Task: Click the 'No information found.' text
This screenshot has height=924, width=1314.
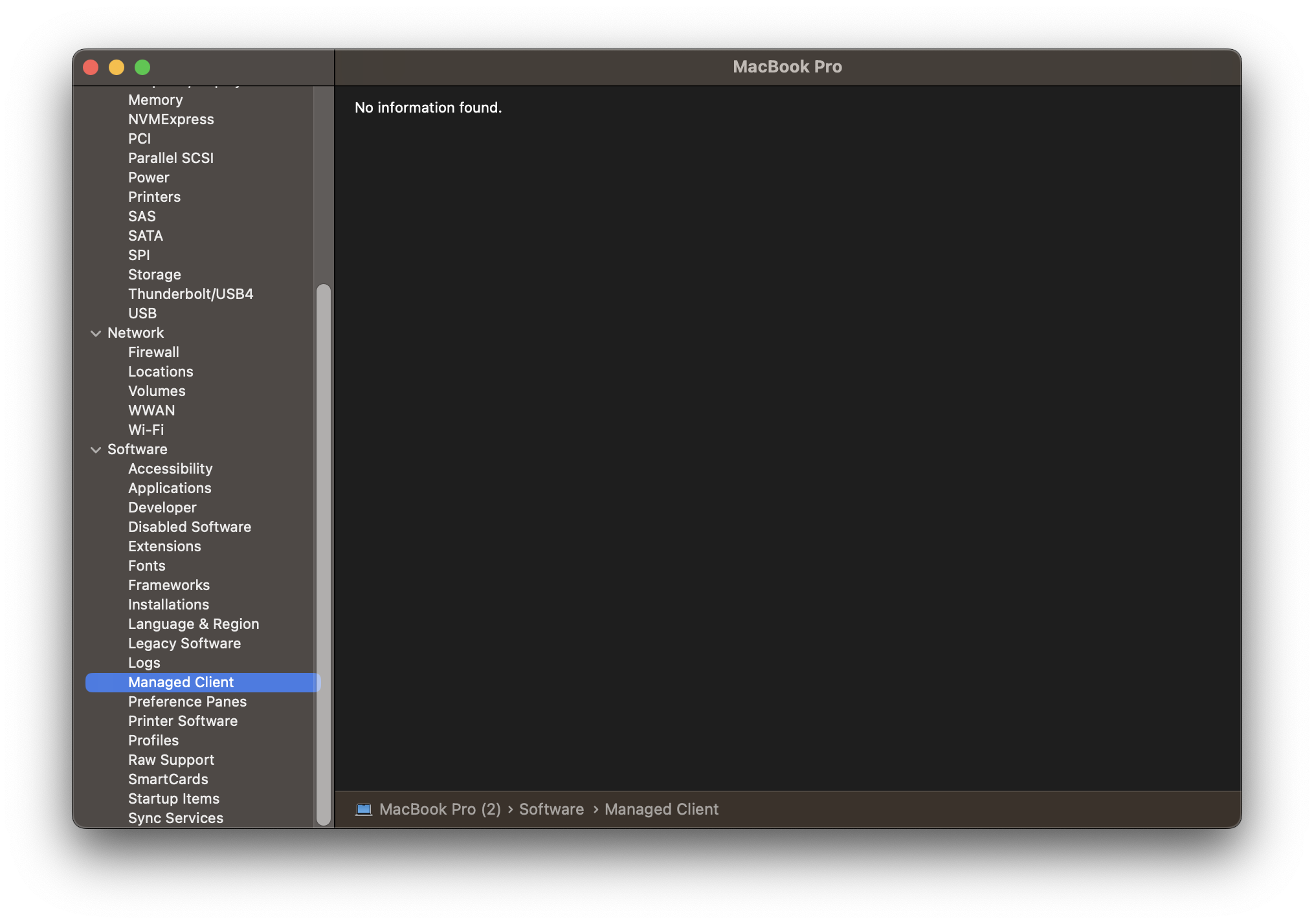Action: point(428,107)
